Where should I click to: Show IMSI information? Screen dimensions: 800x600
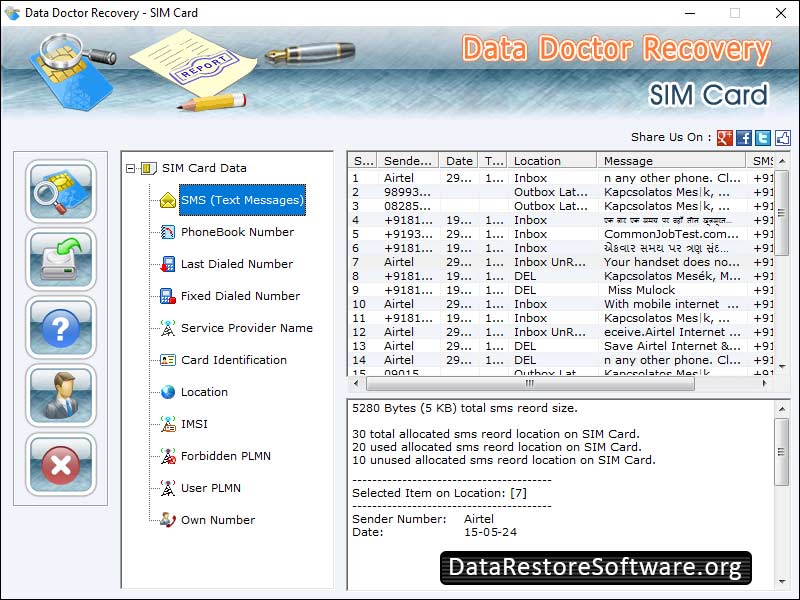pos(194,424)
